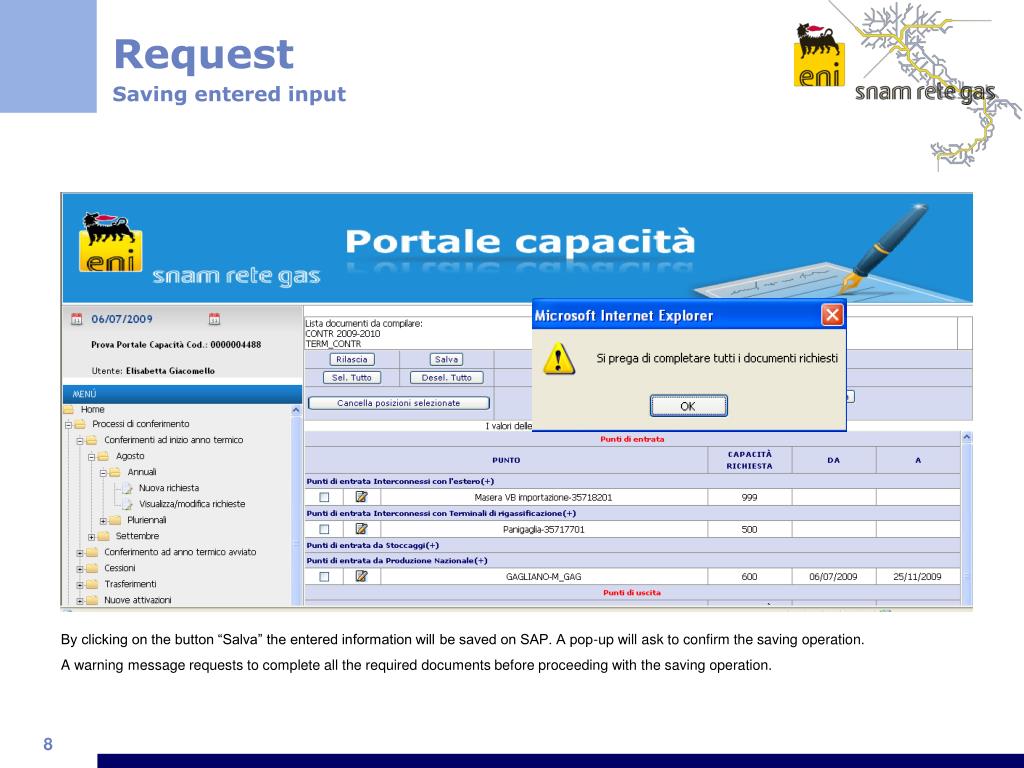Image resolution: width=1024 pixels, height=768 pixels.
Task: Open the Pluriennali folder entry
Action: [147, 520]
